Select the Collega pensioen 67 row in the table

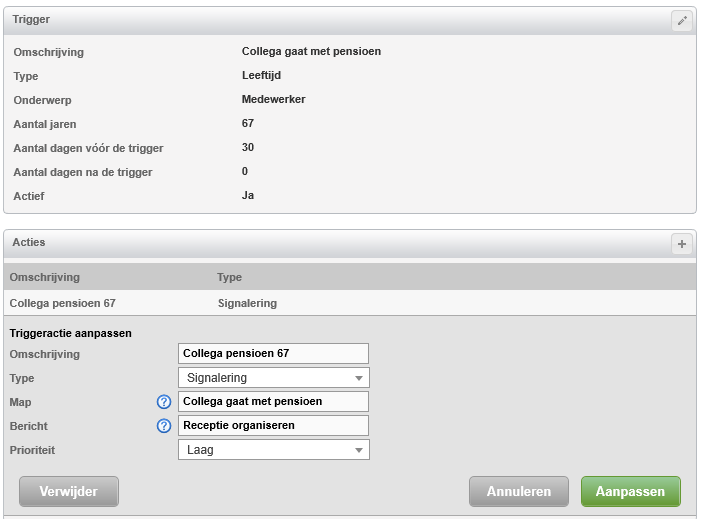[350, 303]
